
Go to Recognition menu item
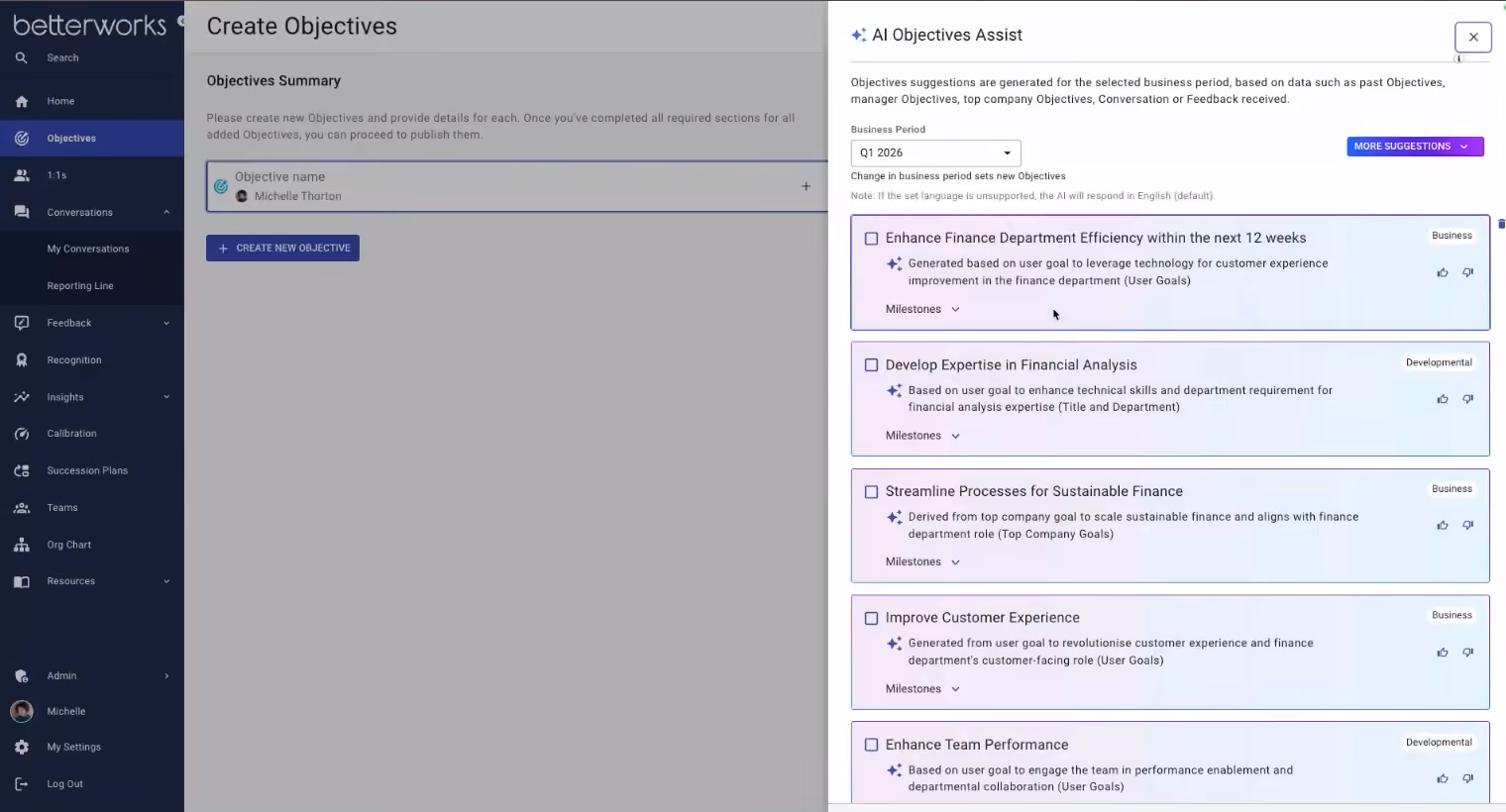74,360
